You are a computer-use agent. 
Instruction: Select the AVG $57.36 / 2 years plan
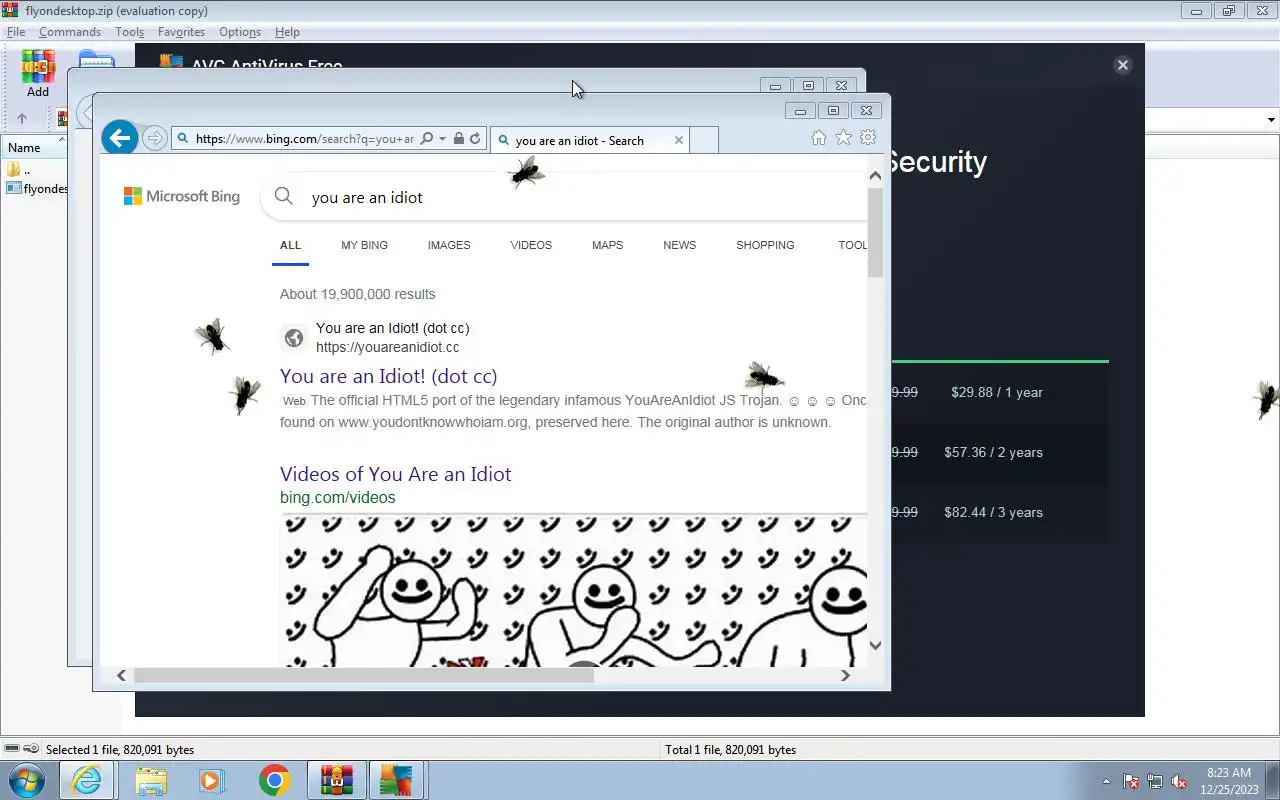point(993,452)
